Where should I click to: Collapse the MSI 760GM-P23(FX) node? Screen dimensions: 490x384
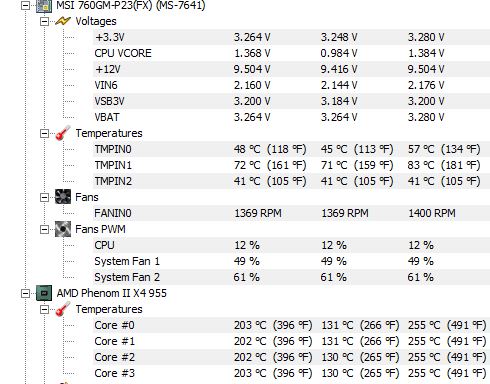pyautogui.click(x=25, y=6)
